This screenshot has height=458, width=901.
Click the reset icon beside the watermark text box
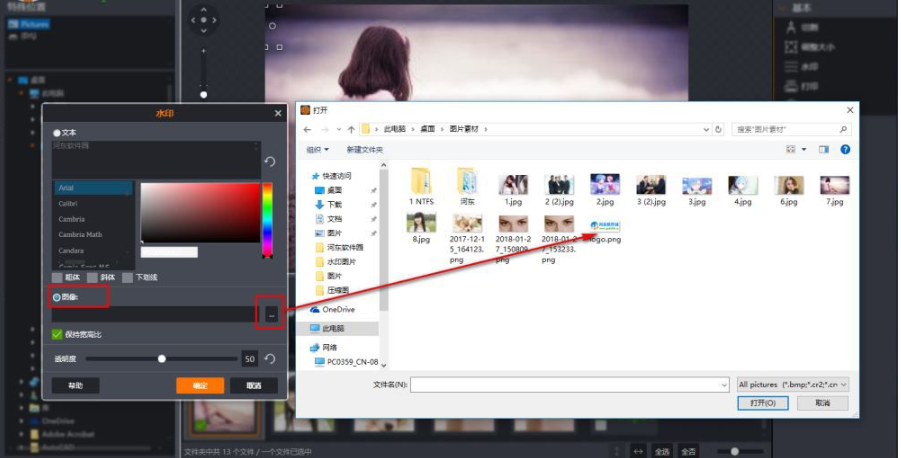pos(269,161)
